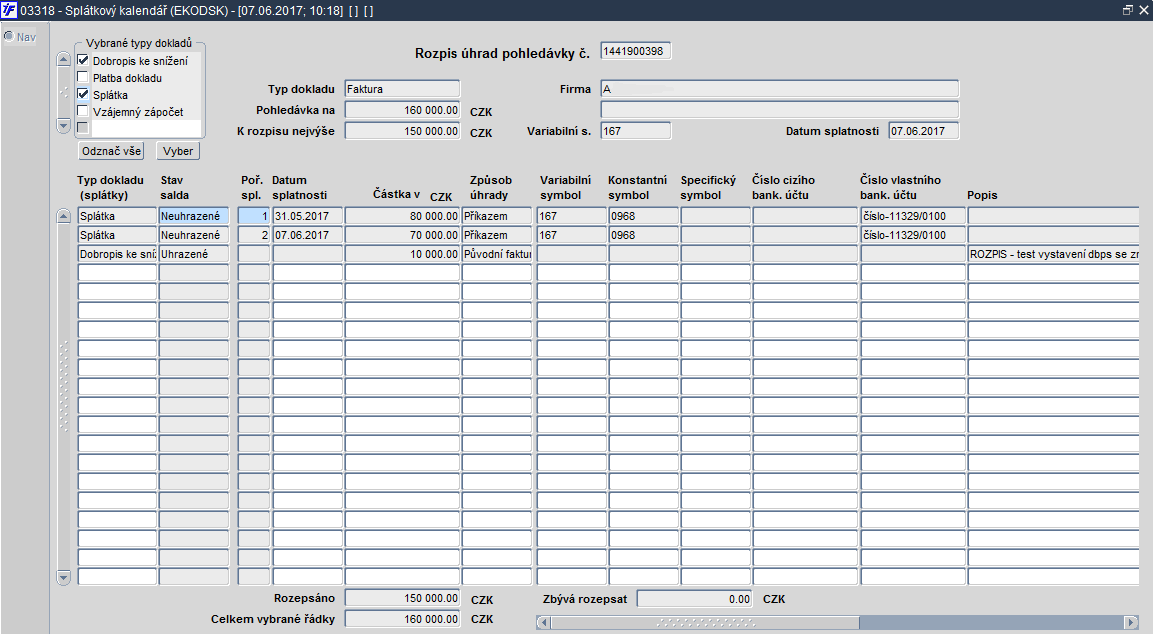
Task: Click the Odznač vše button
Action: tap(111, 151)
